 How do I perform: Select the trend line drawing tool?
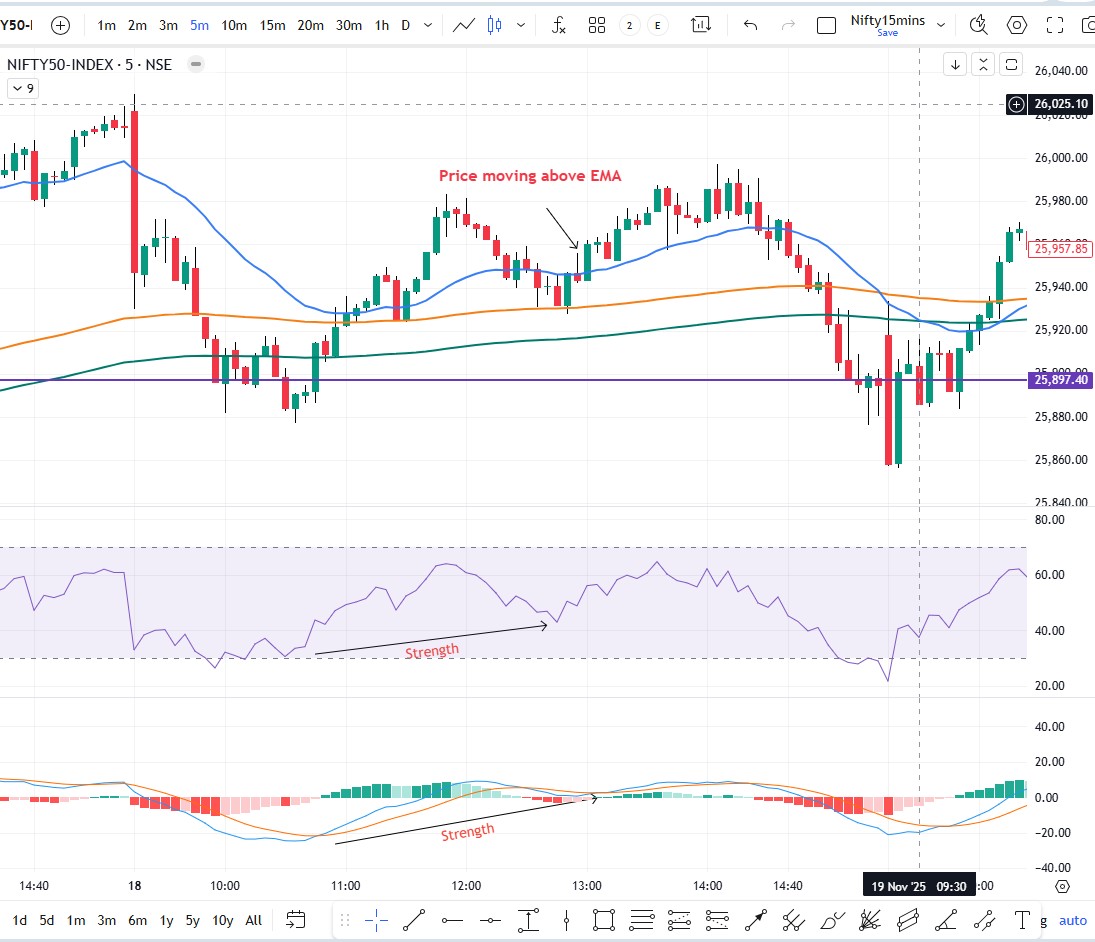click(414, 920)
